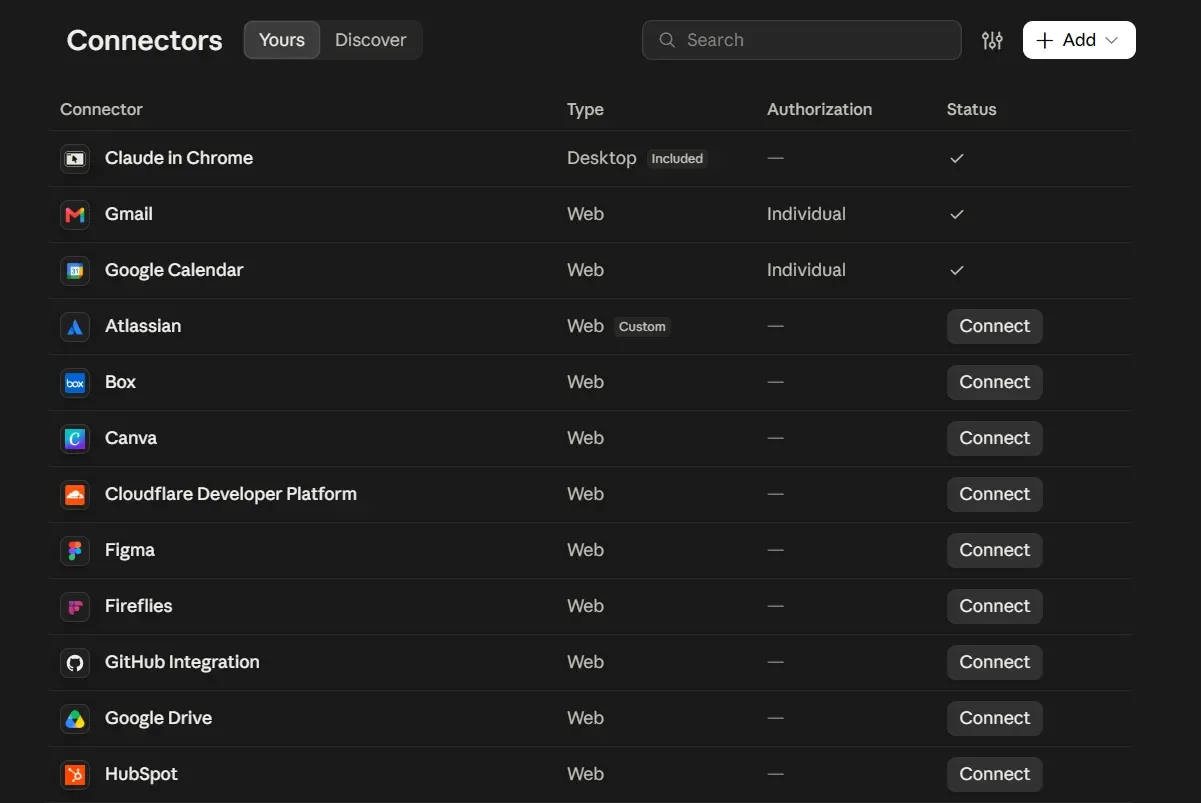Connect the Canva connector

(995, 438)
